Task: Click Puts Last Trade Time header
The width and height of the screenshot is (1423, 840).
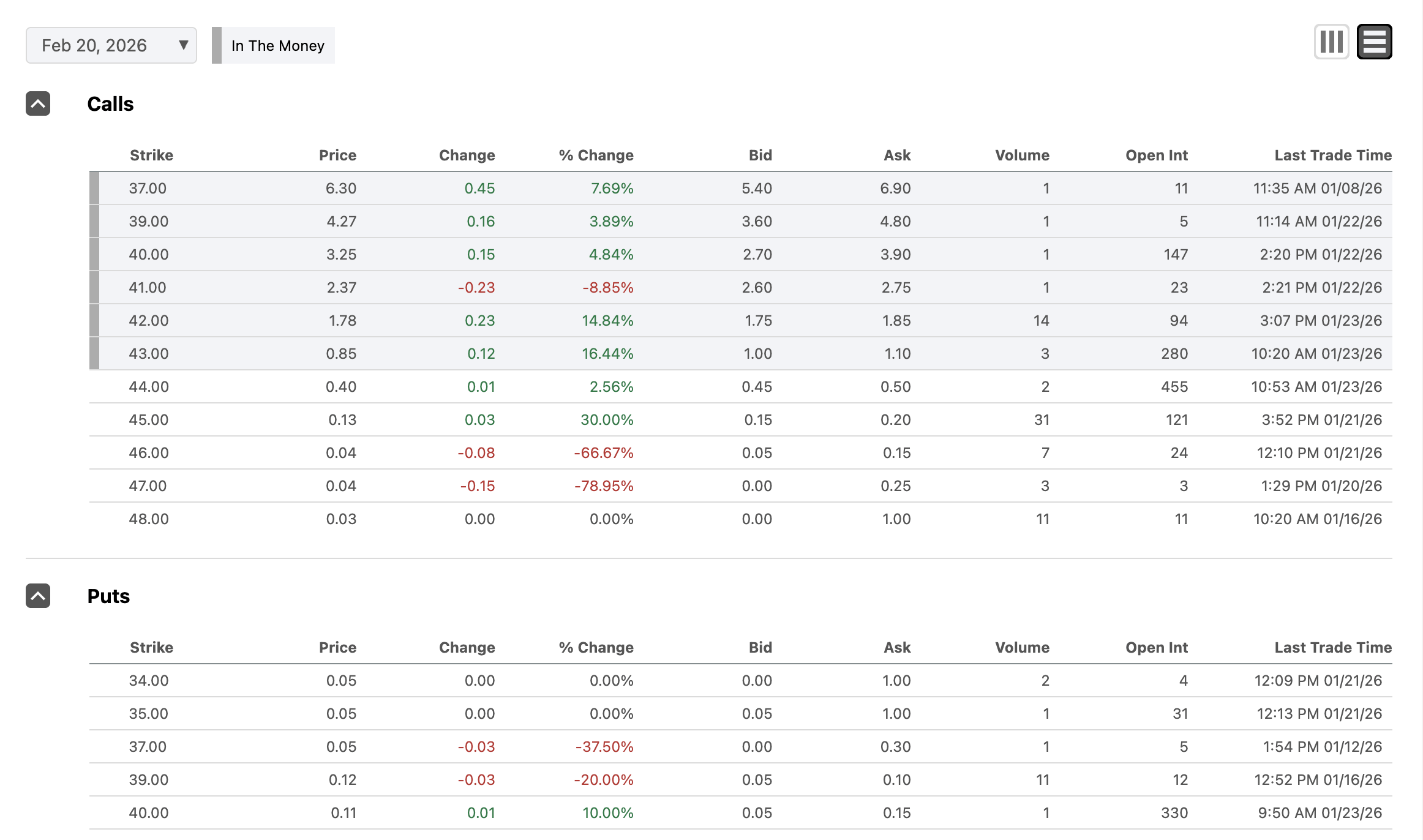Action: click(x=1332, y=648)
